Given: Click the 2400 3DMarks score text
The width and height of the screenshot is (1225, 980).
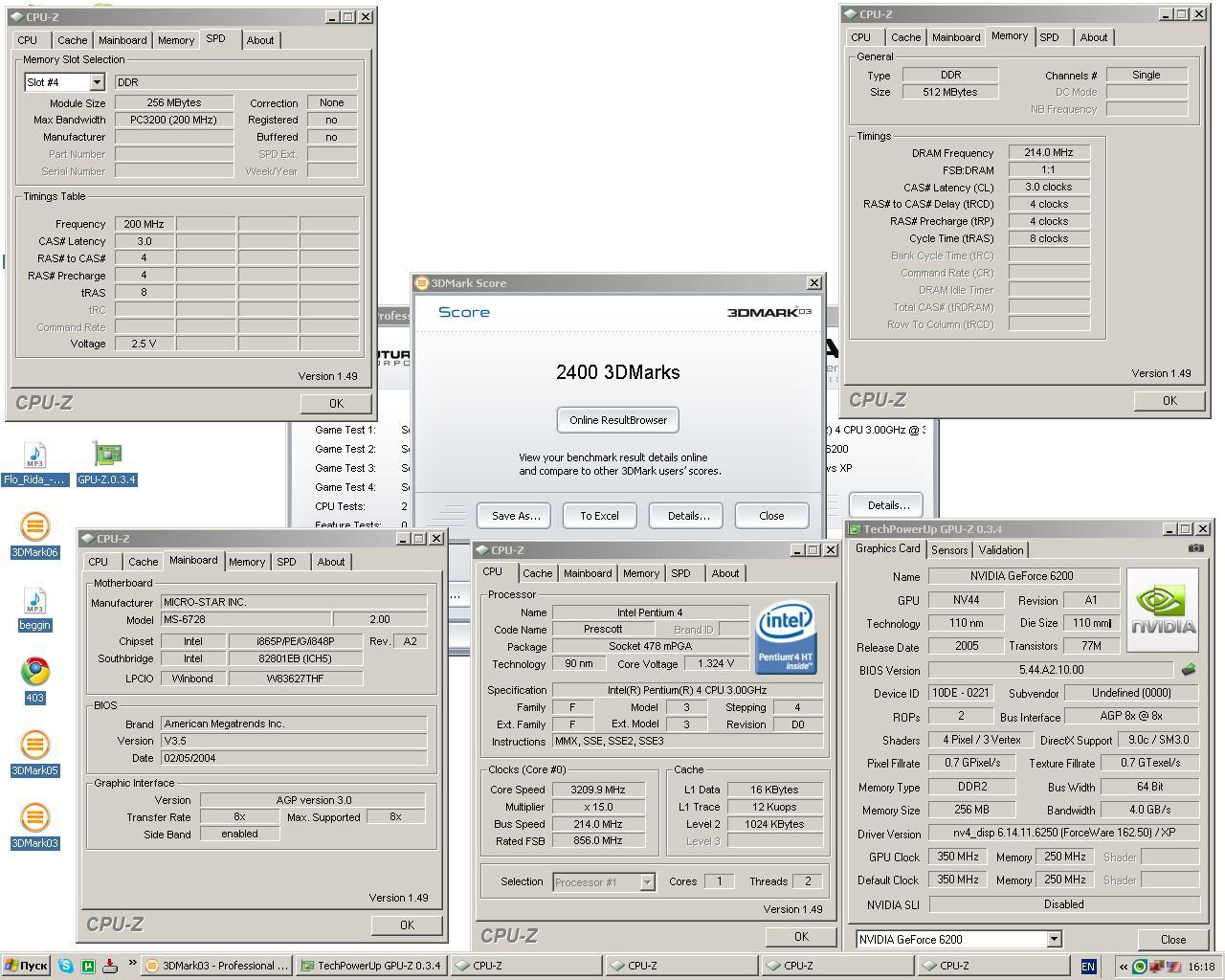Looking at the screenshot, I should point(618,372).
